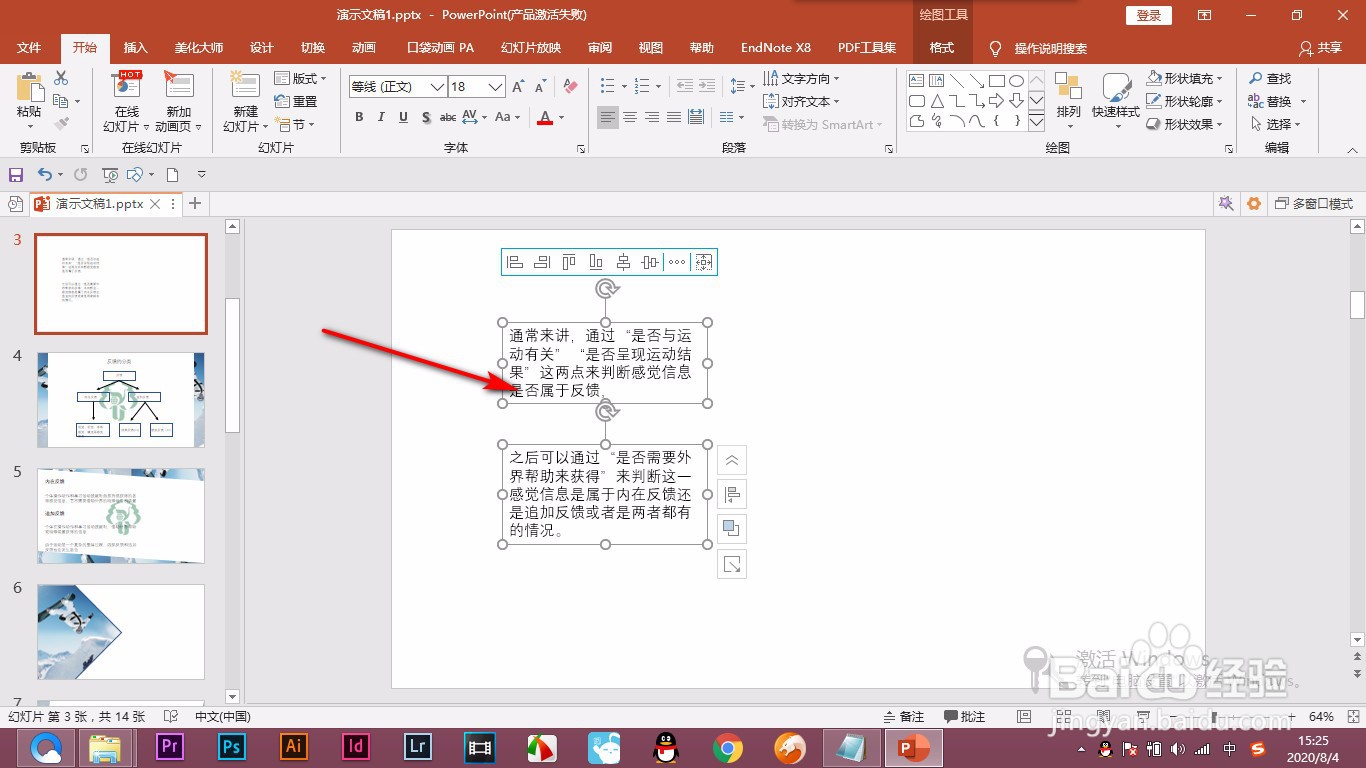1366x768 pixels.
Task: Open the font size dropdown showing 18
Action: pyautogui.click(x=495, y=87)
